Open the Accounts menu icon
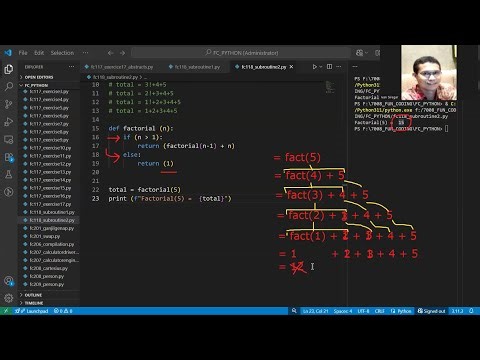Viewport: 480px width, 360px height. click(9, 281)
